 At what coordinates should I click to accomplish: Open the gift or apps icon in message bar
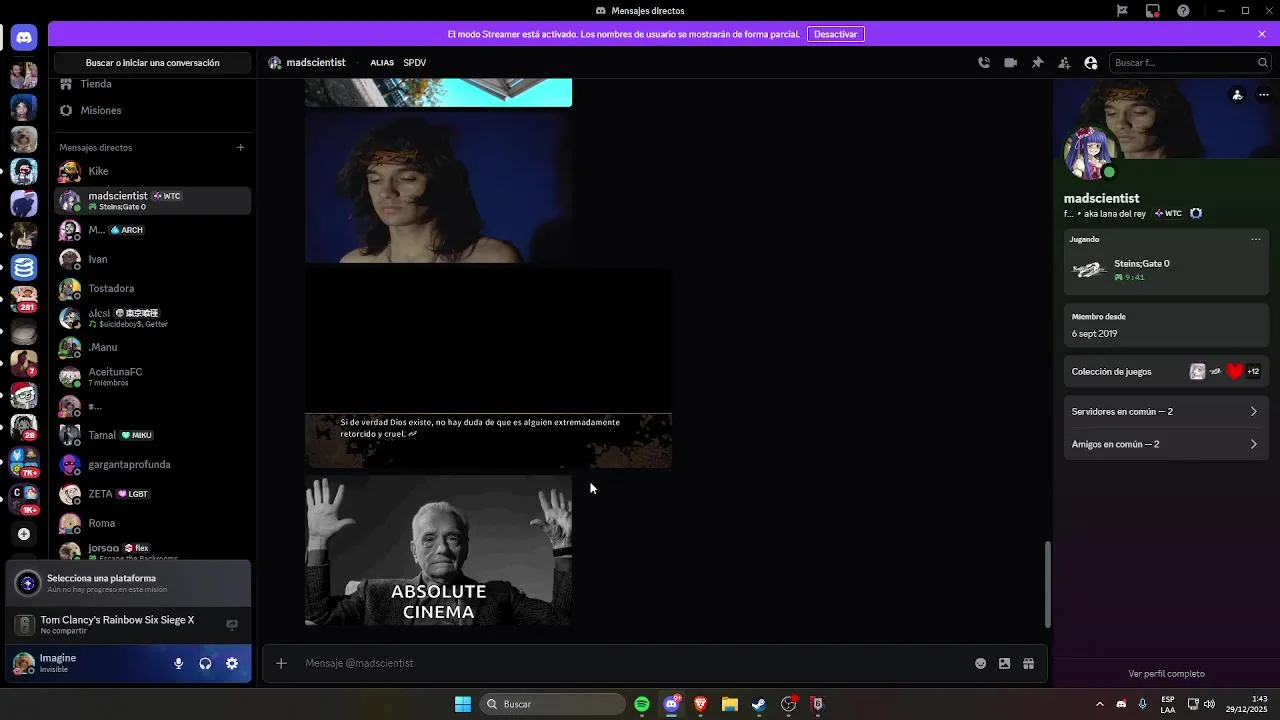point(1028,663)
